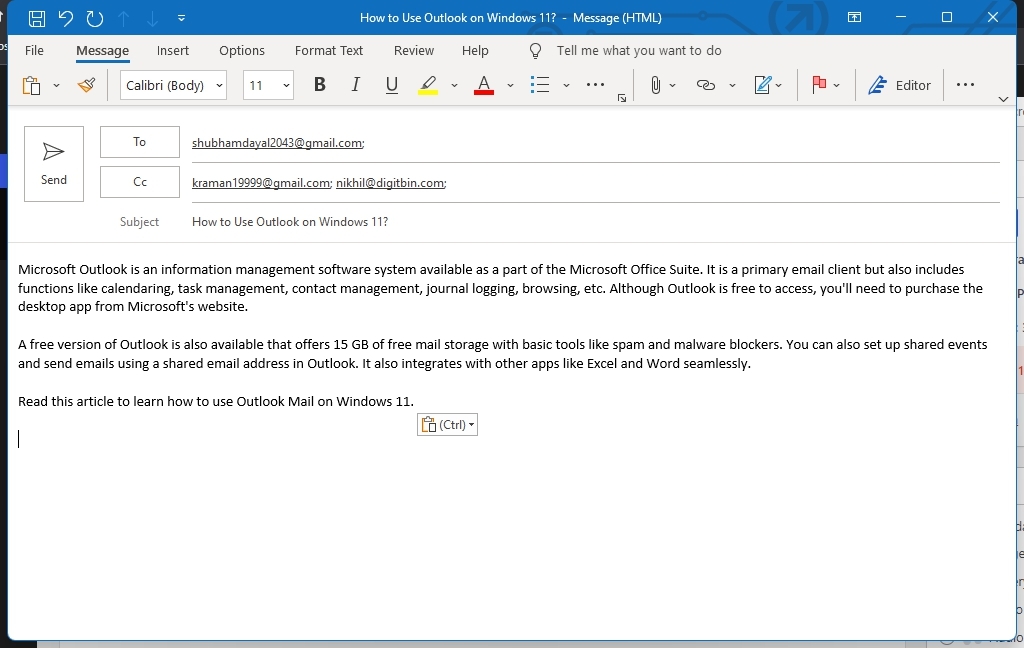Click in the Subject field
Image resolution: width=1024 pixels, height=648 pixels.
pos(590,222)
